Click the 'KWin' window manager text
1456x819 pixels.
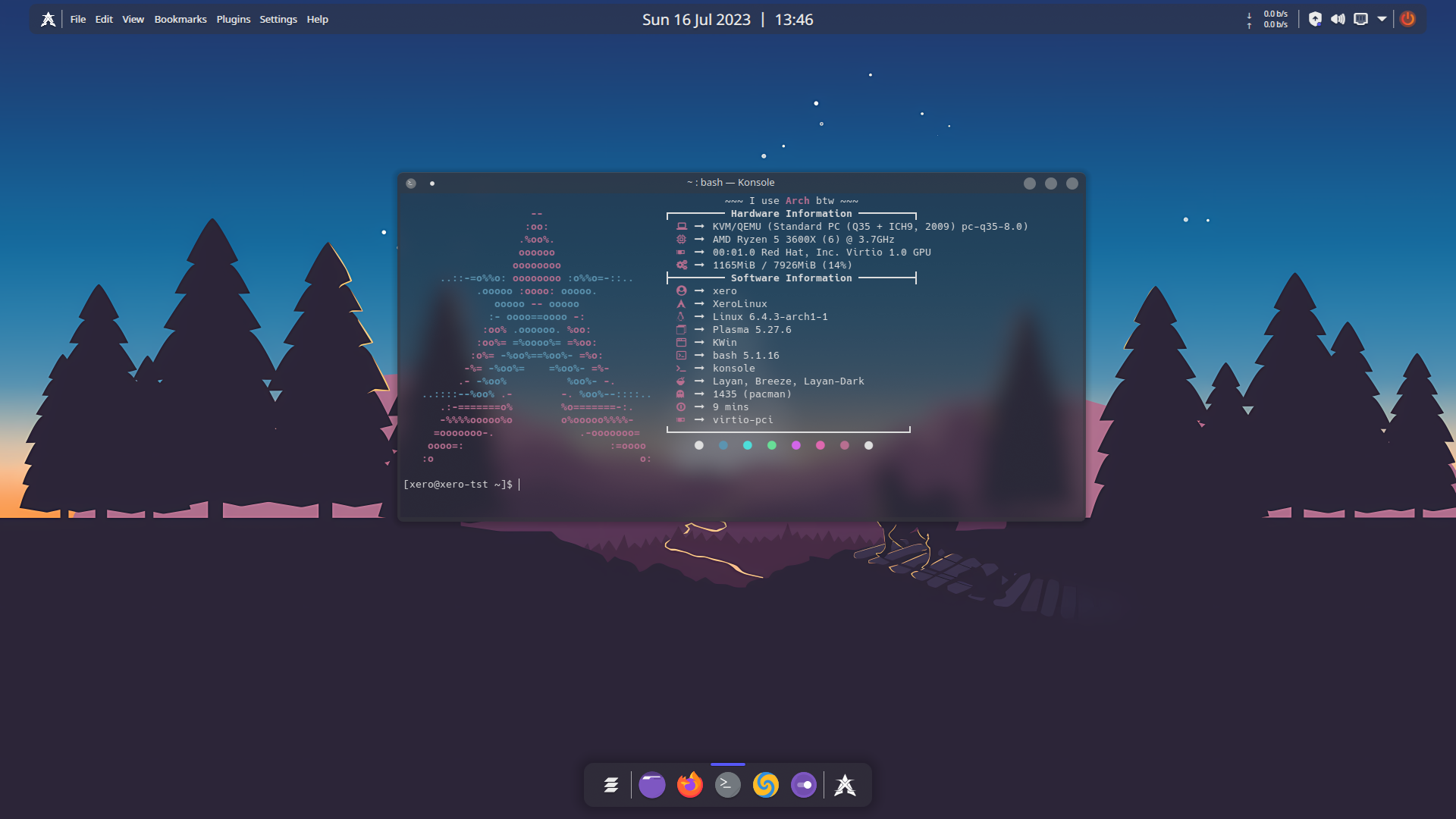point(724,343)
